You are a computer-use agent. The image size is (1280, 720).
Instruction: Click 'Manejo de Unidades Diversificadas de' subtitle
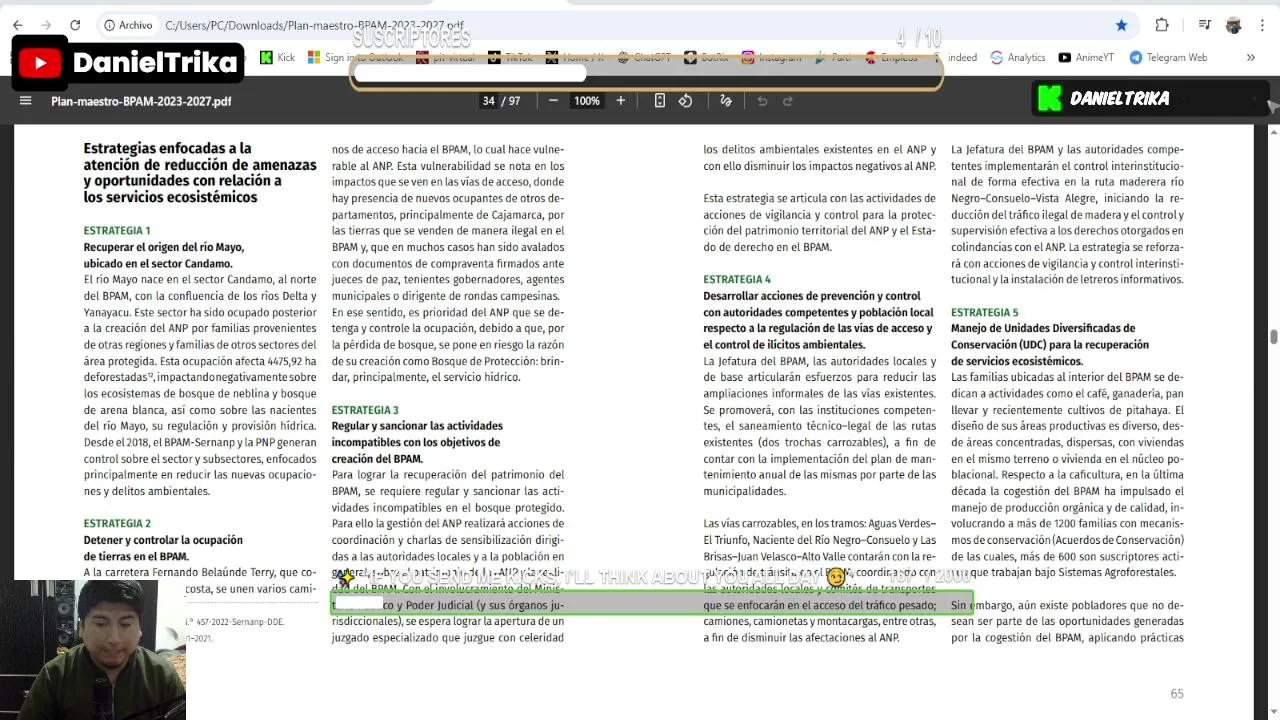[x=1043, y=328]
